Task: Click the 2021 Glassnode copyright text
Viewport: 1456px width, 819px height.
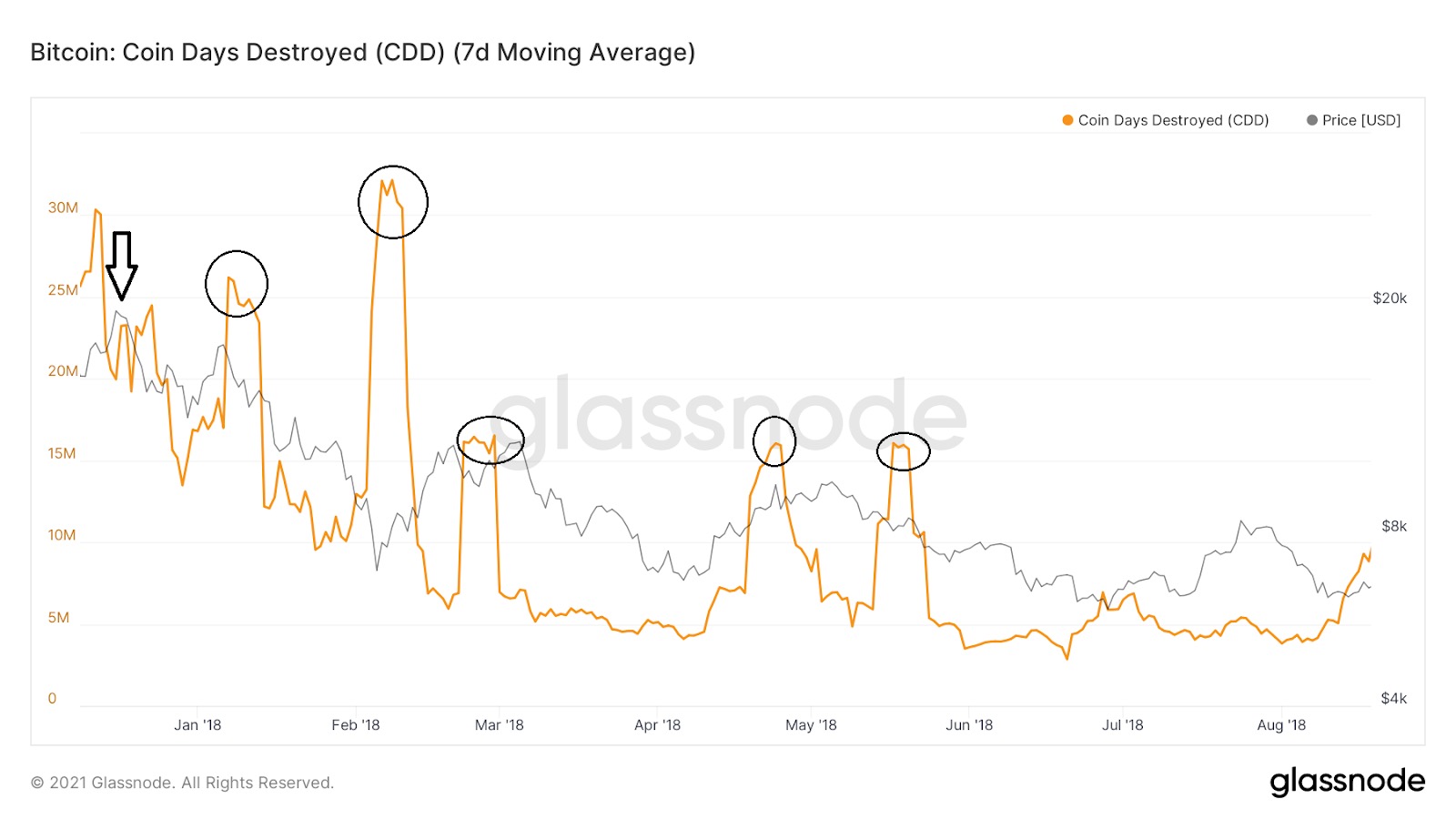Action: [x=183, y=783]
